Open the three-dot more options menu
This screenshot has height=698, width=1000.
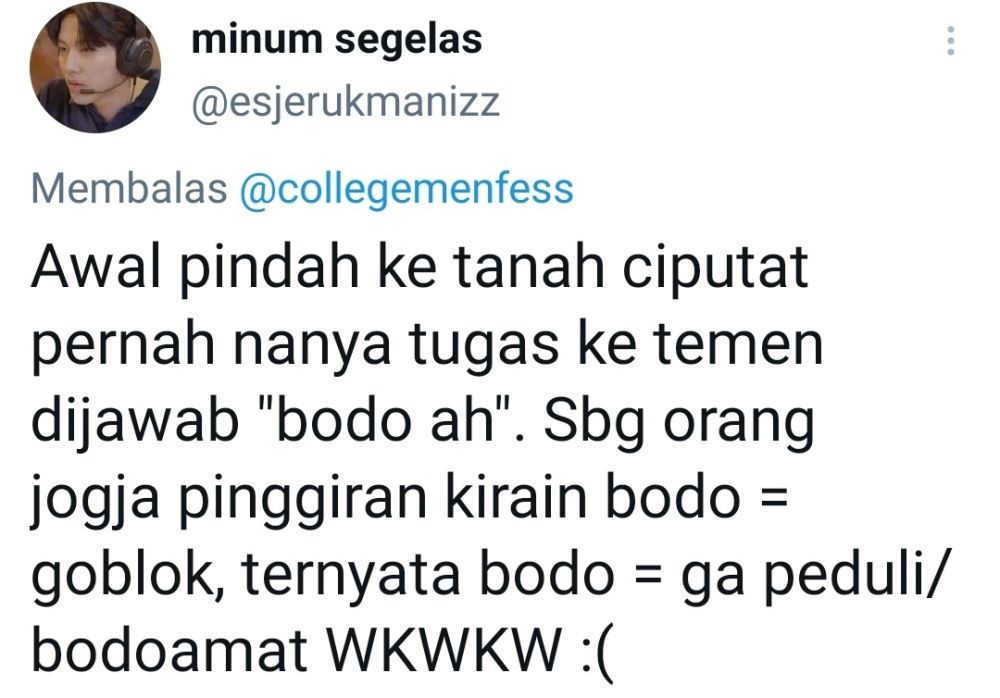(950, 40)
